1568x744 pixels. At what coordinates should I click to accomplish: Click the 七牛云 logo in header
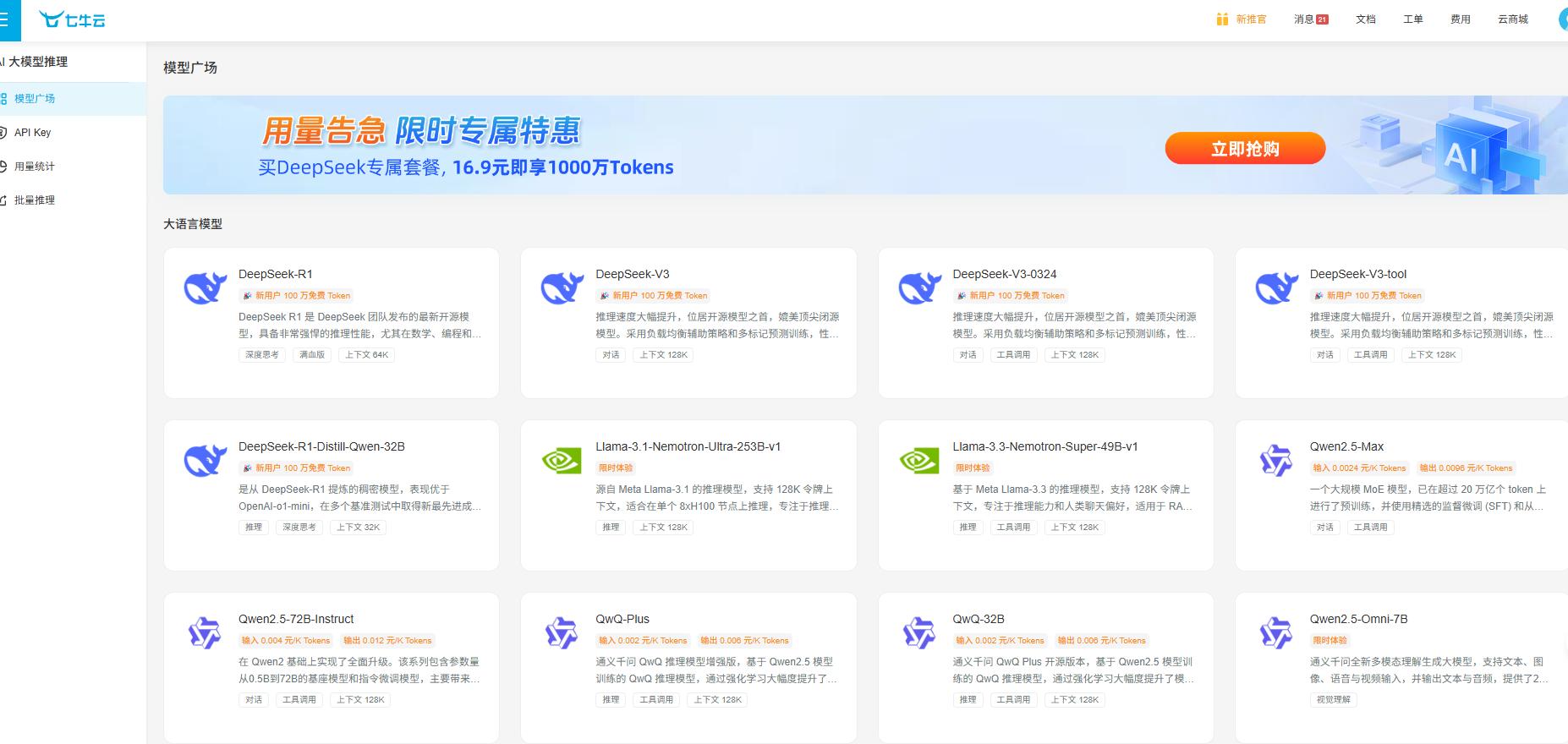click(x=73, y=19)
